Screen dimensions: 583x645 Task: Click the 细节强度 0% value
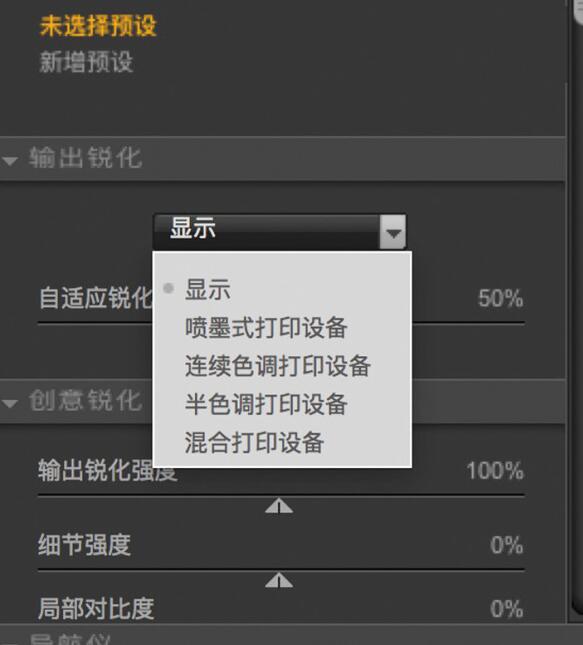click(507, 545)
